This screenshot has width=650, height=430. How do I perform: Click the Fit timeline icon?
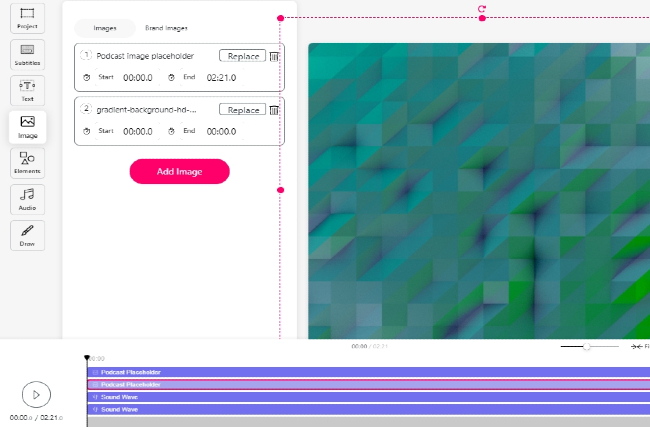tap(636, 346)
